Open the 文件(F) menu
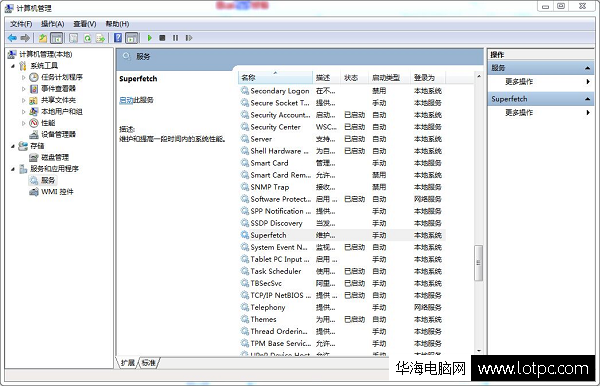 tap(21, 24)
